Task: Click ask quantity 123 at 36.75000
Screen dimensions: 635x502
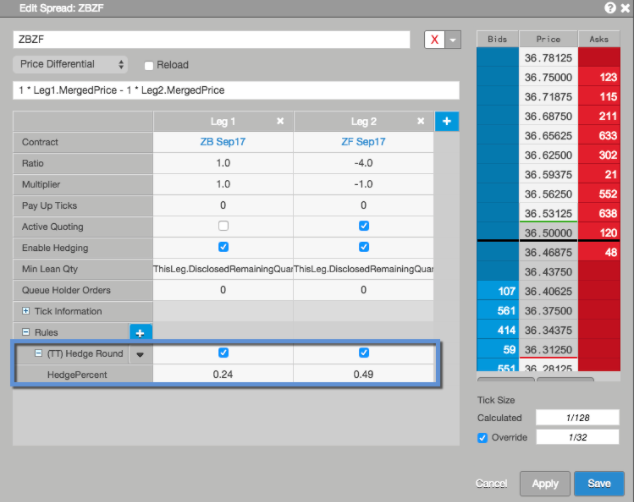Action: click(599, 77)
